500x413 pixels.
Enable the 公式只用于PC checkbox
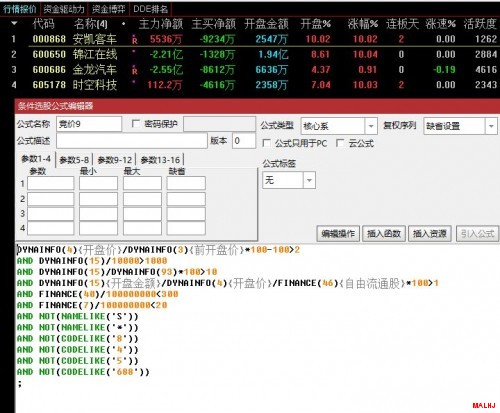click(266, 143)
